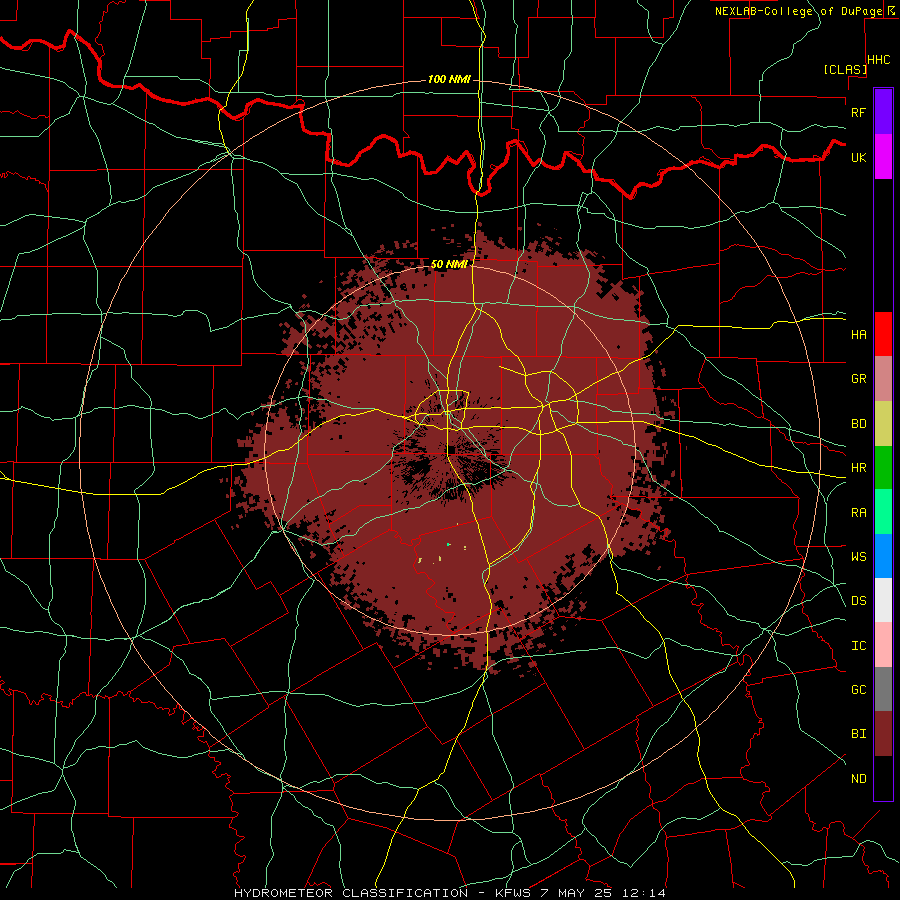Click the pinkish GR legend swatch
900x900 pixels.
point(883,379)
